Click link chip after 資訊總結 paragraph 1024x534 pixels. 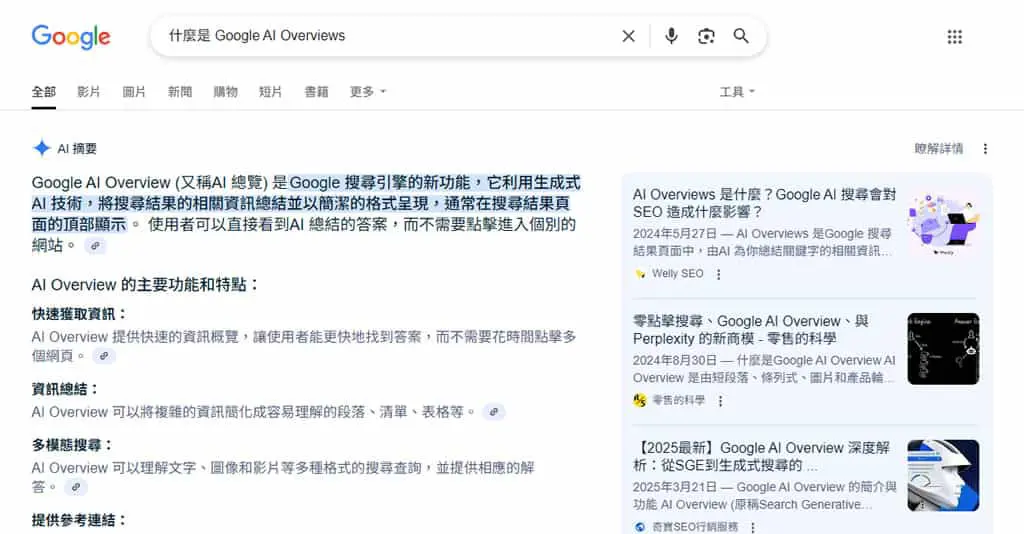pos(494,412)
